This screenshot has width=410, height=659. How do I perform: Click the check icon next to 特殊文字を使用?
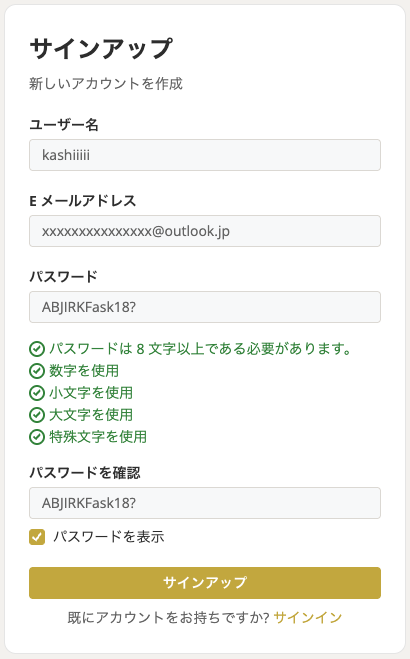(37, 437)
